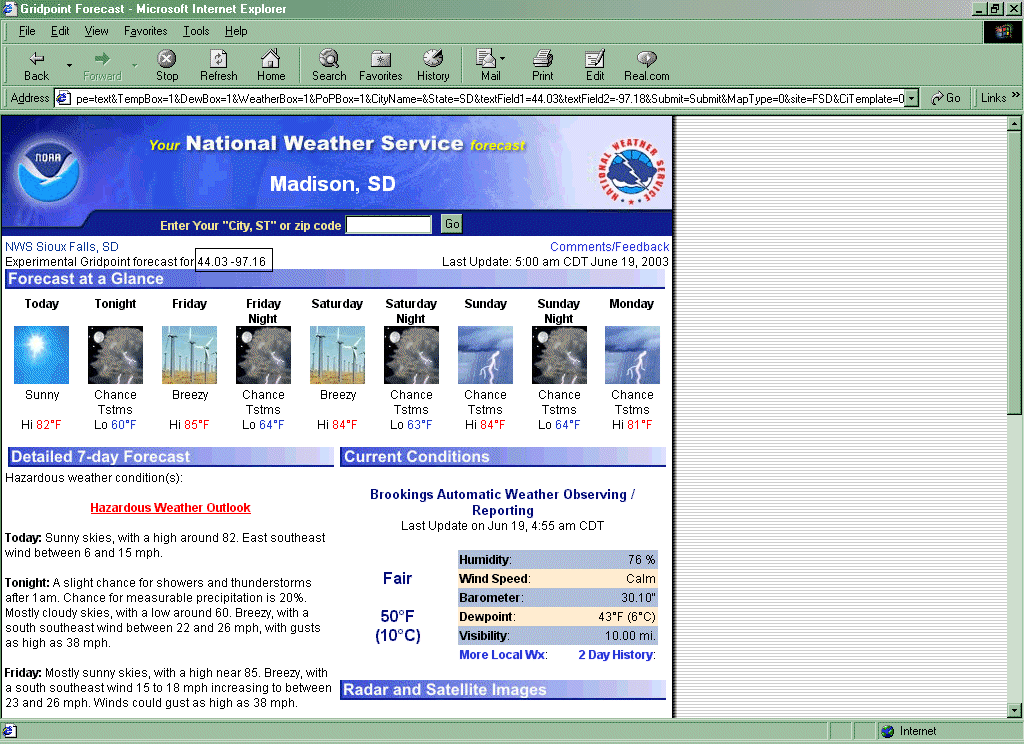Click Saturday Night forecast image
This screenshot has width=1024, height=744.
(x=411, y=355)
